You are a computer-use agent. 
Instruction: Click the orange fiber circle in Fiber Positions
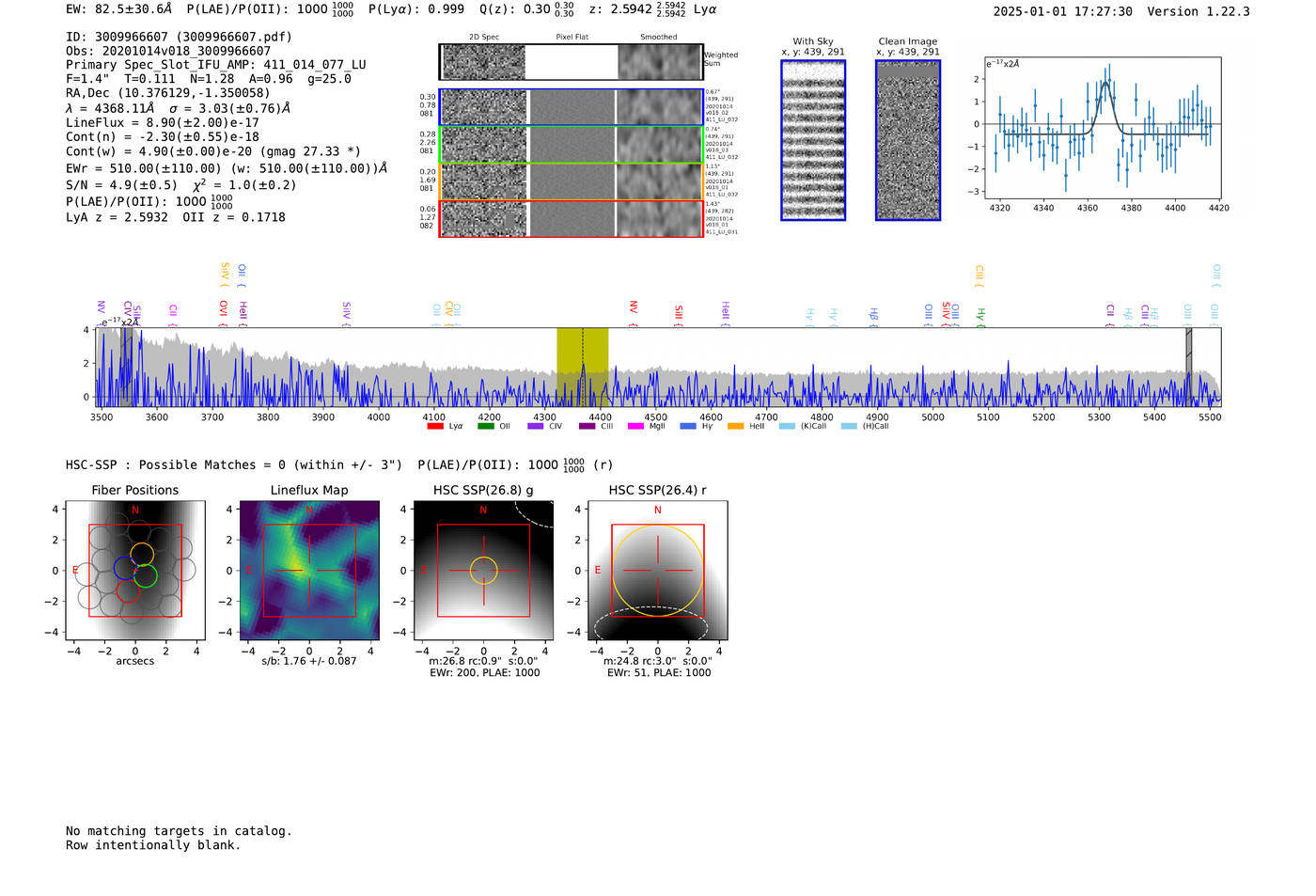point(141,555)
